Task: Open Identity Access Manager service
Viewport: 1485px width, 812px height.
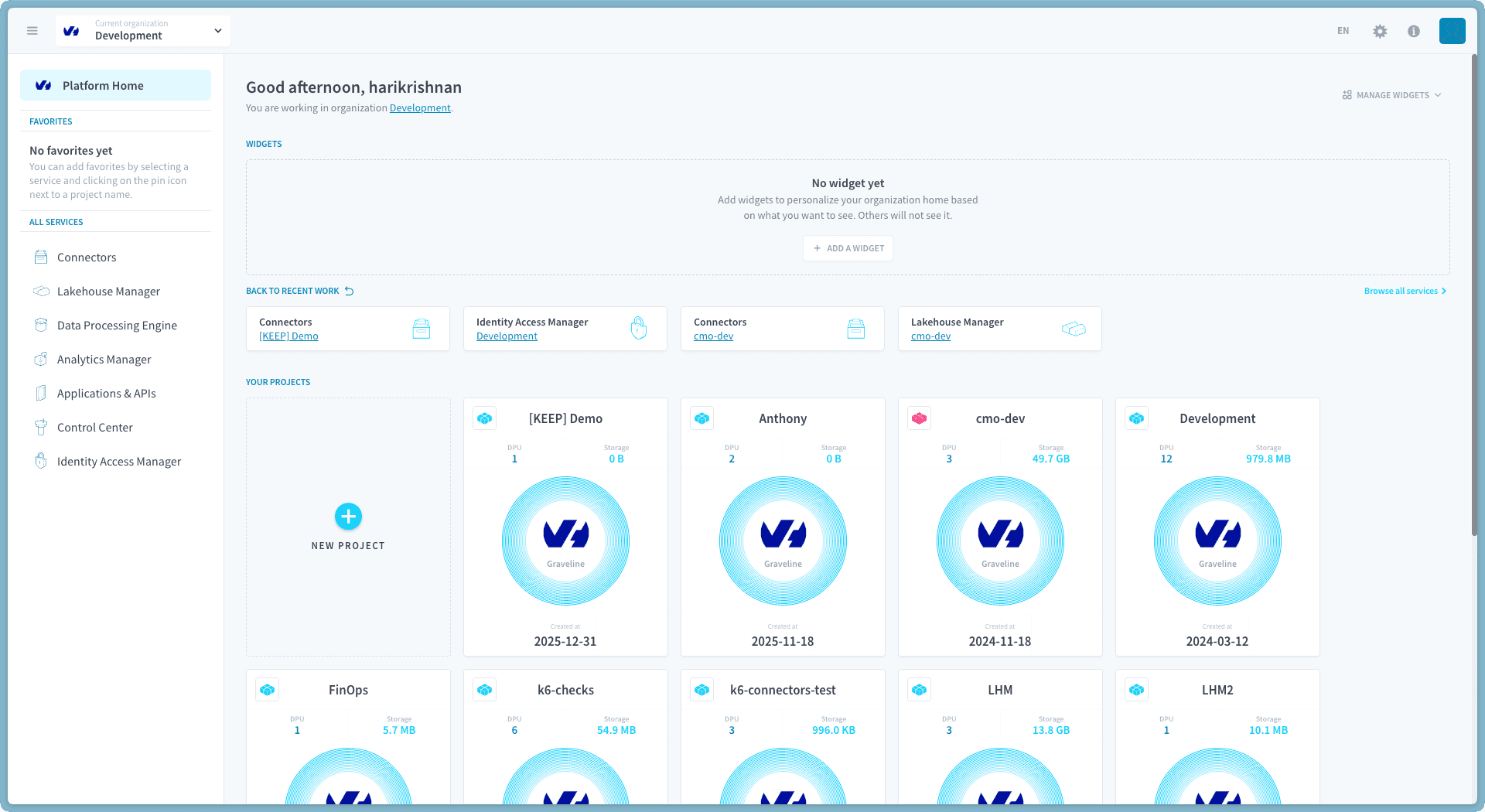Action: coord(119,462)
